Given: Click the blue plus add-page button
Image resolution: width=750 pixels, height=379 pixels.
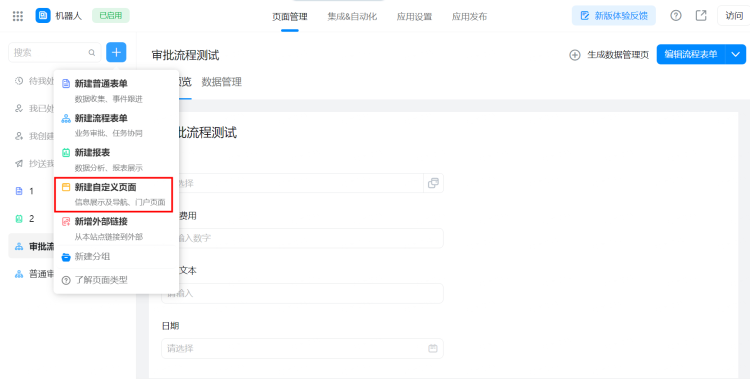Looking at the screenshot, I should tap(116, 52).
